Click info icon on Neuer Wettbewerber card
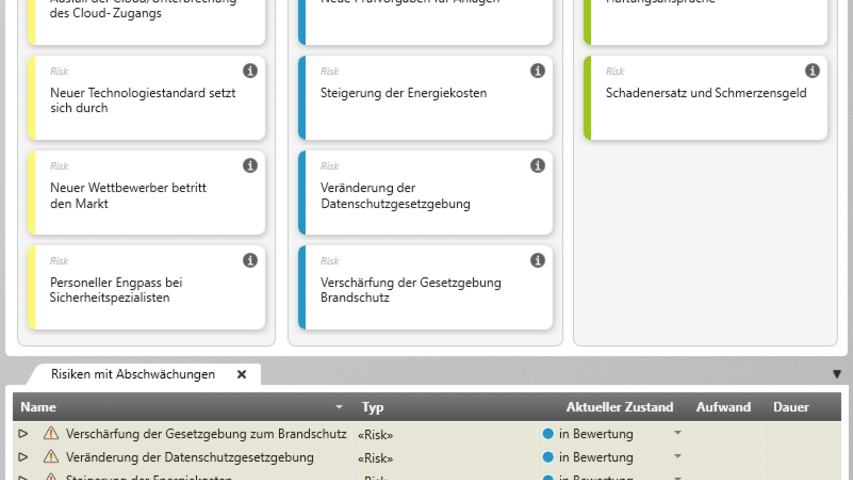Screen dimensions: 853x480 [250, 166]
